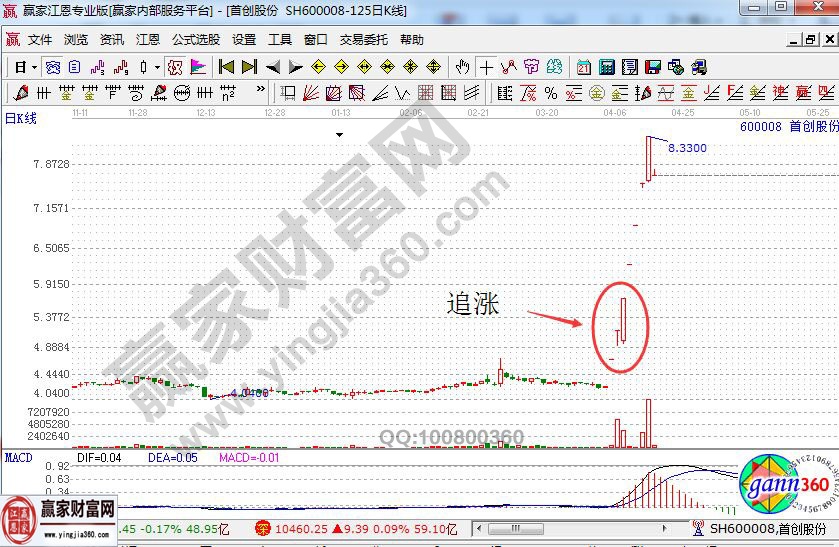
Task: Select the percent sign drawing tool
Action: pyautogui.click(x=550, y=93)
